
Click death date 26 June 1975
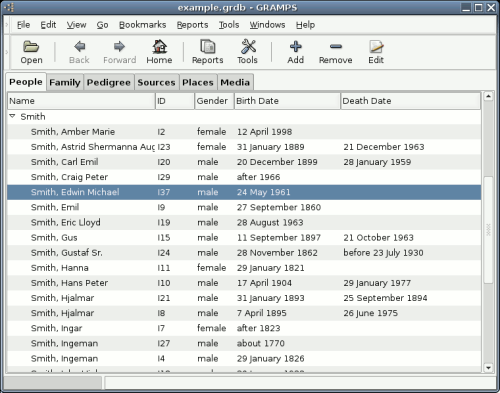pos(370,313)
